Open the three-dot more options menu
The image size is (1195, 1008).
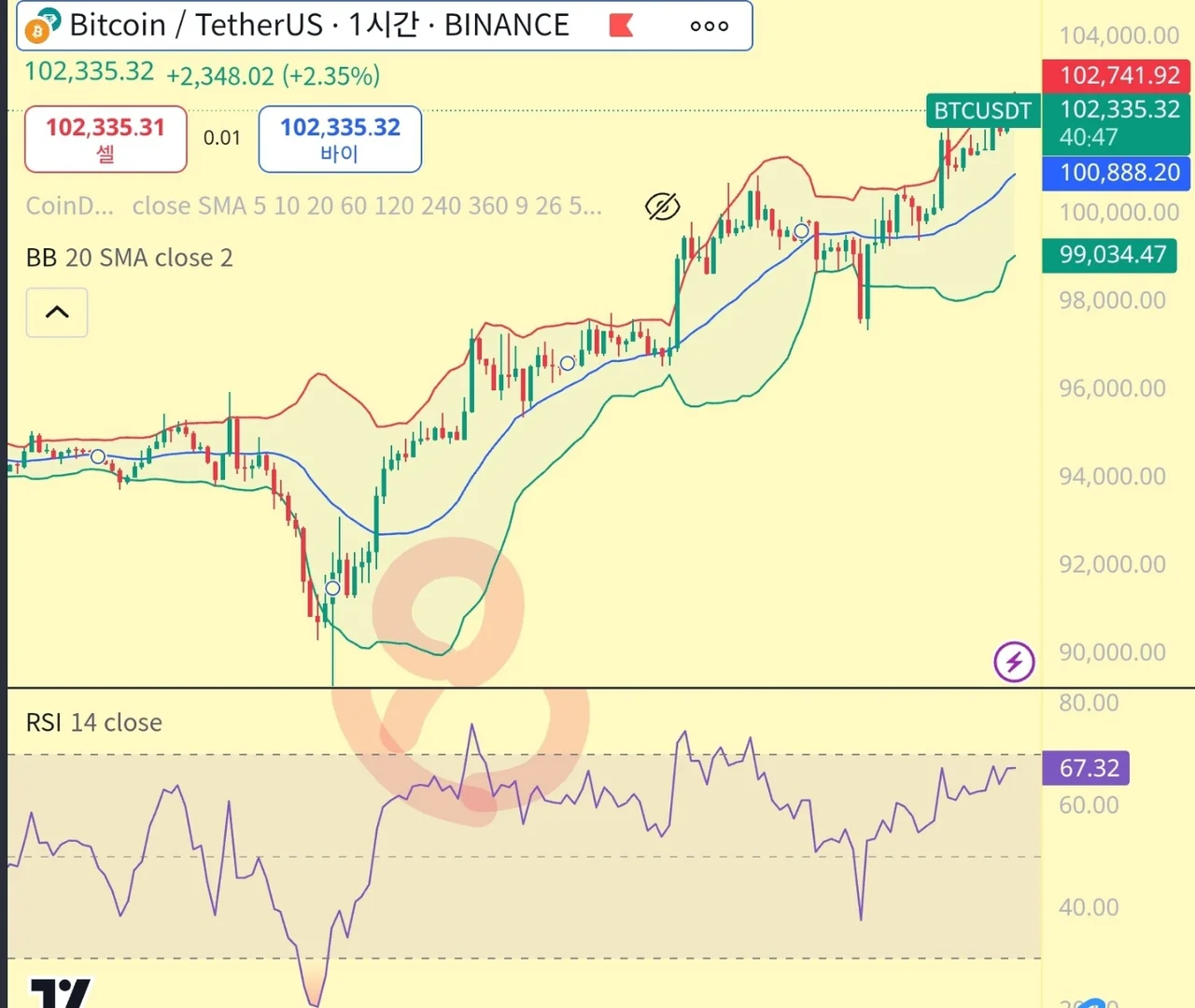coord(710,26)
